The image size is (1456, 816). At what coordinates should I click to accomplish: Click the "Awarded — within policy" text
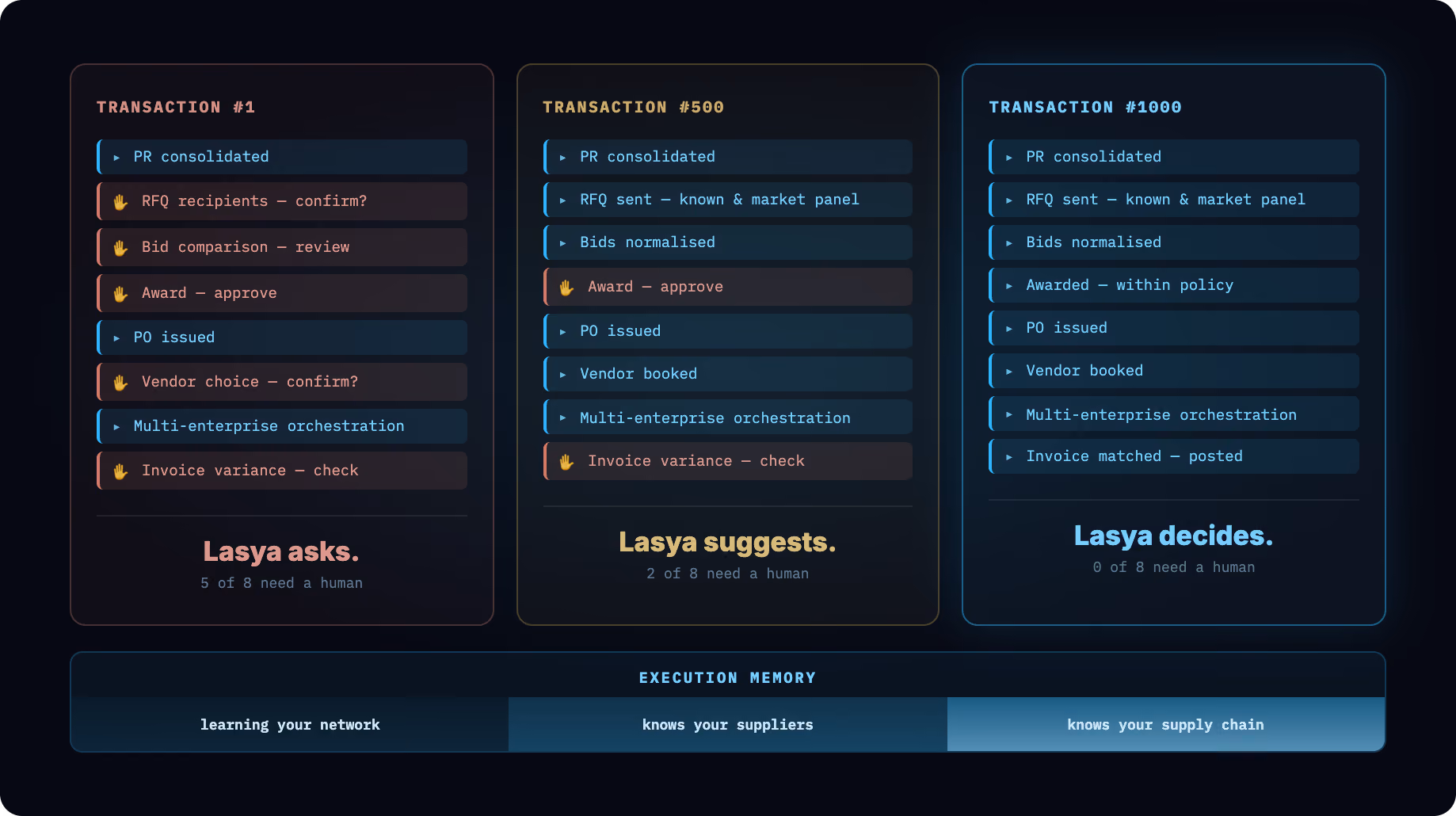click(1130, 285)
